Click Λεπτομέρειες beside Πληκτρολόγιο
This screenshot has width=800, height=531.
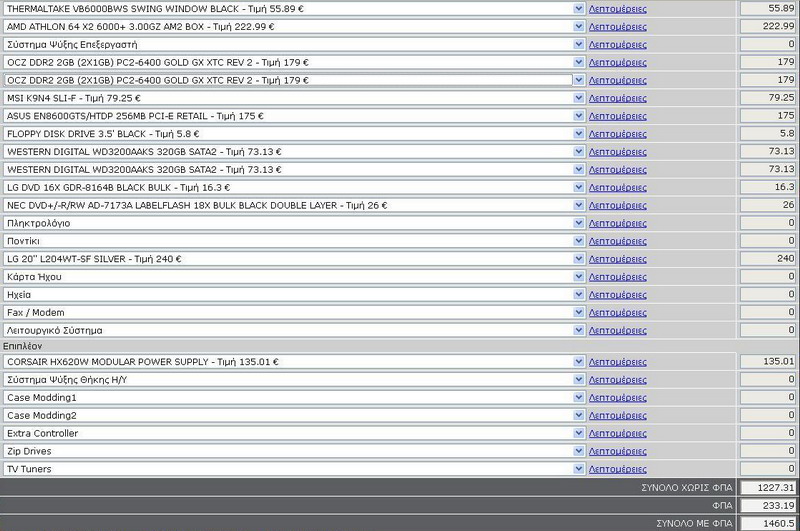(617, 223)
